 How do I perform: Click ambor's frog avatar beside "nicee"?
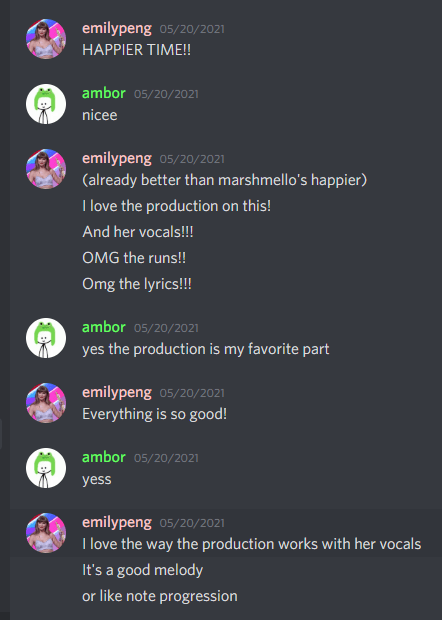tap(46, 104)
